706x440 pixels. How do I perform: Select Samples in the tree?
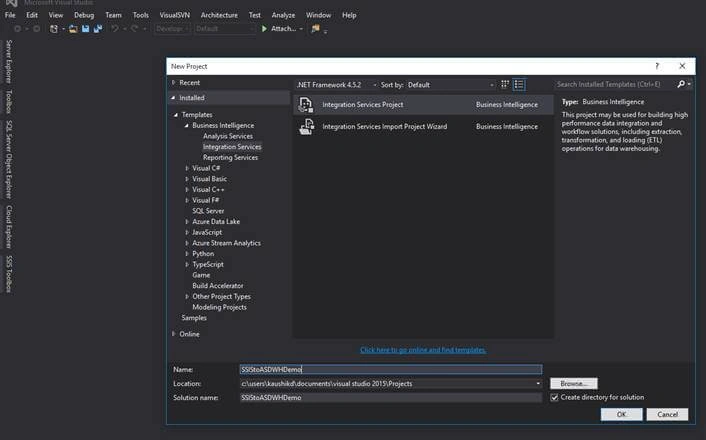pos(194,318)
